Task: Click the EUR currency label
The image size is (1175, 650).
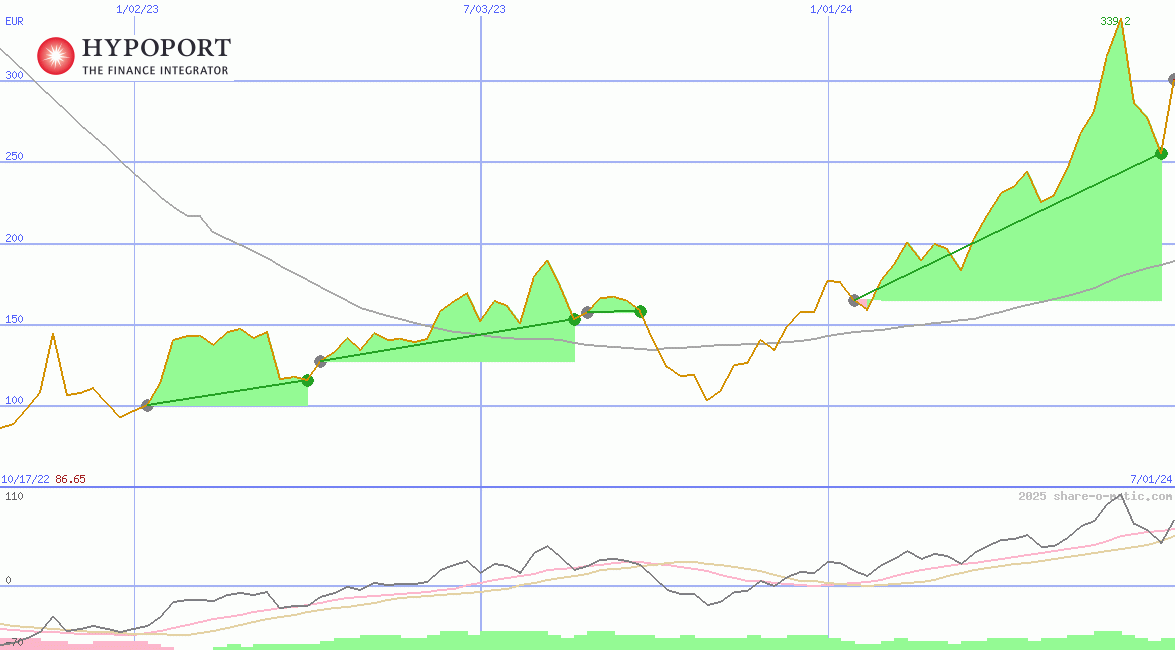Action: coord(14,20)
